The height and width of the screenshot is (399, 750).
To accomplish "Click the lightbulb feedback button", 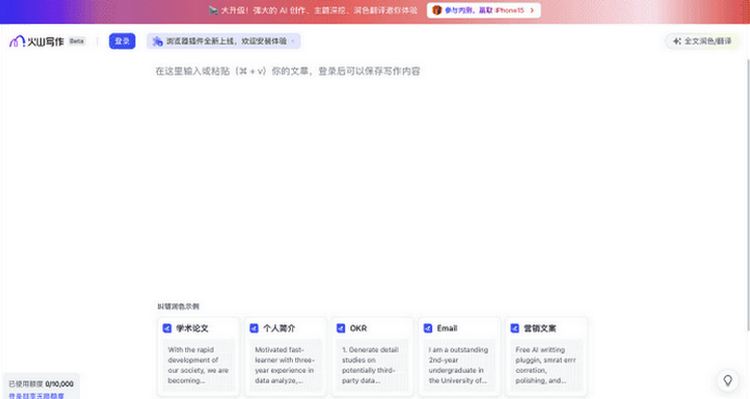I will 728,380.
